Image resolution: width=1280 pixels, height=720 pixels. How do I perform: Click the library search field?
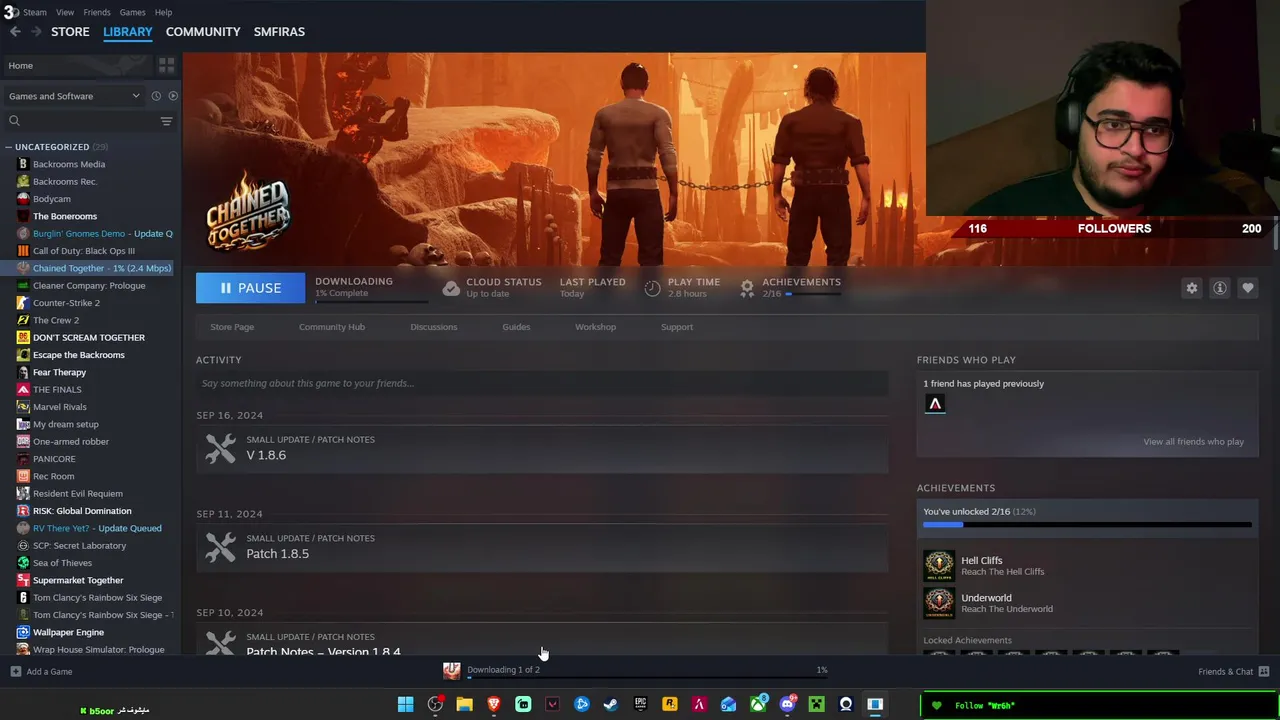(x=90, y=121)
